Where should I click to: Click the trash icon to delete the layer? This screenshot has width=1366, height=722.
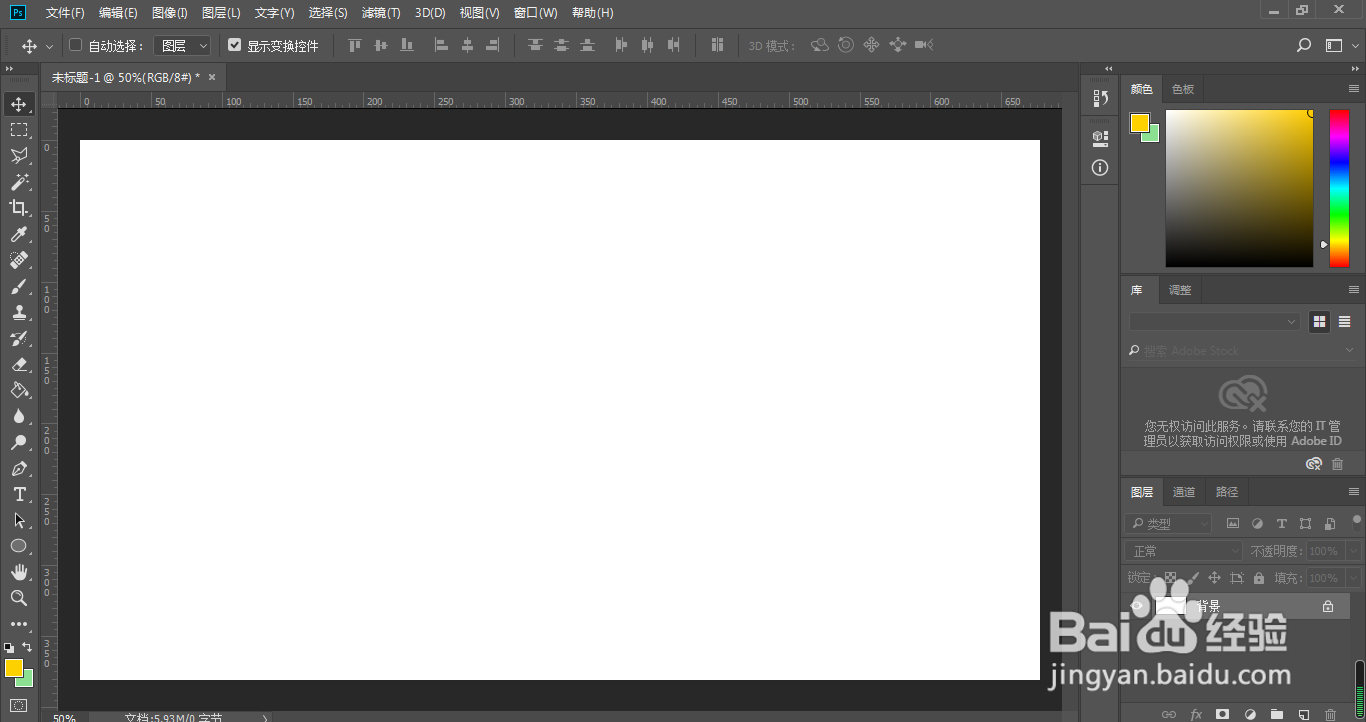tap(1330, 715)
